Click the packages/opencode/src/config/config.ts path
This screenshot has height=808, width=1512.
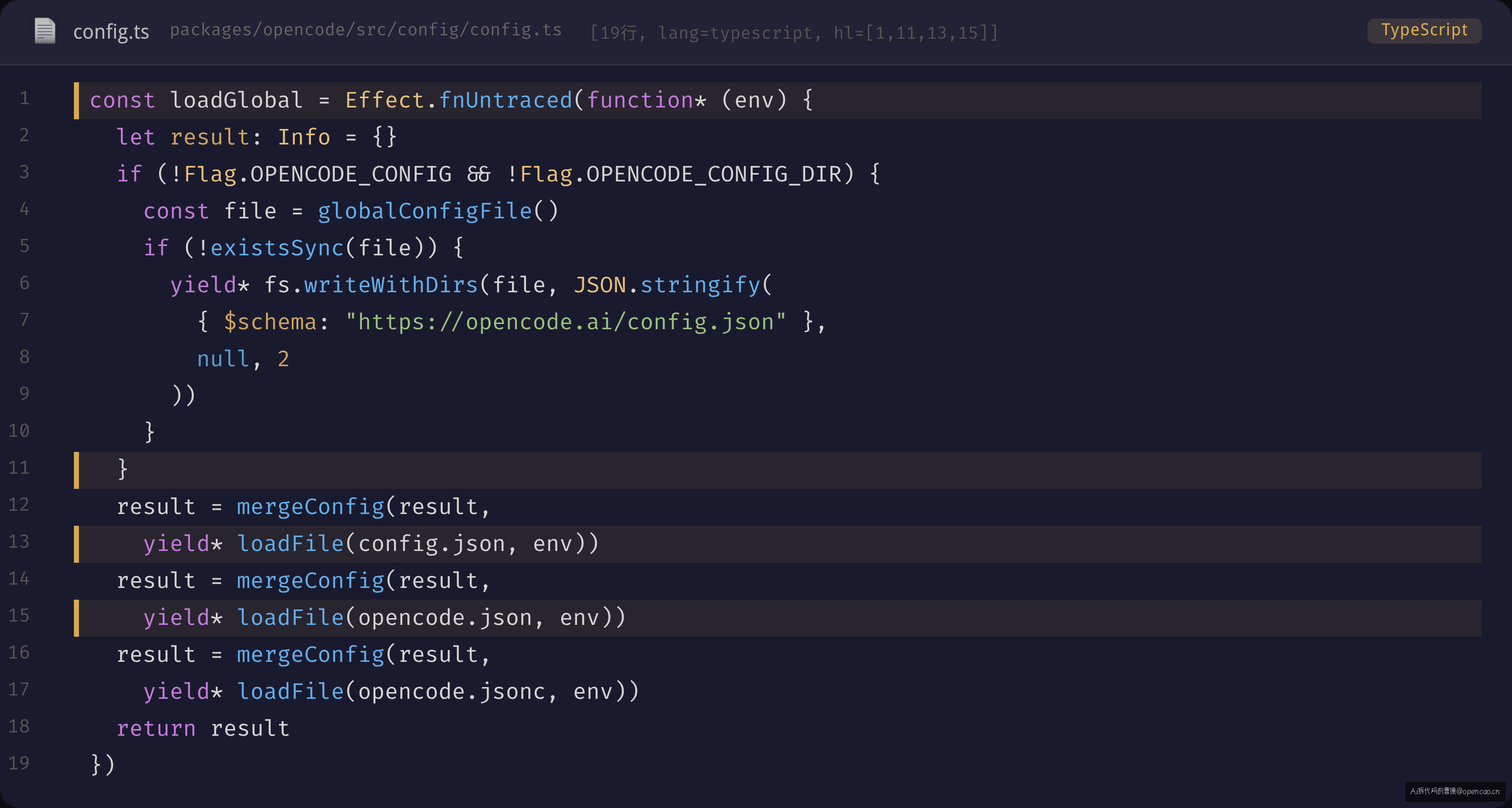click(366, 30)
